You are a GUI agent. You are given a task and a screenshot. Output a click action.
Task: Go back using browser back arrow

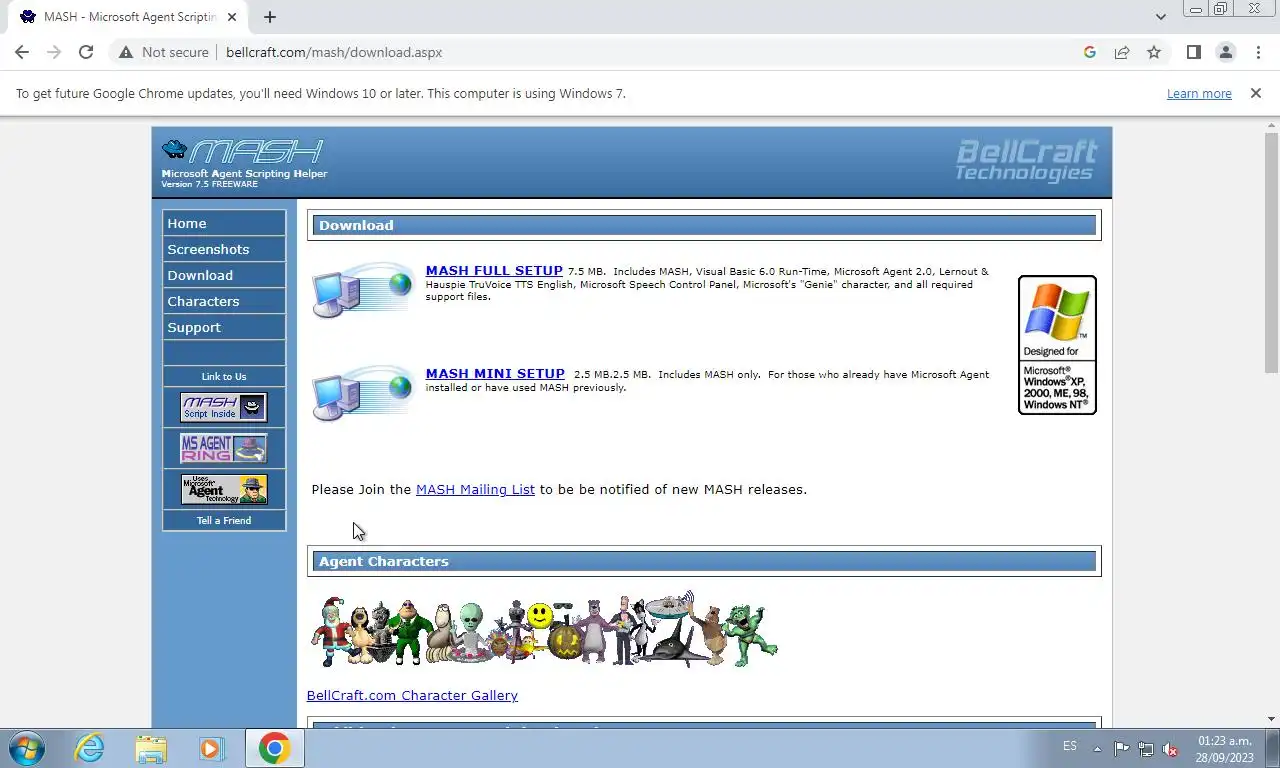pos(22,52)
